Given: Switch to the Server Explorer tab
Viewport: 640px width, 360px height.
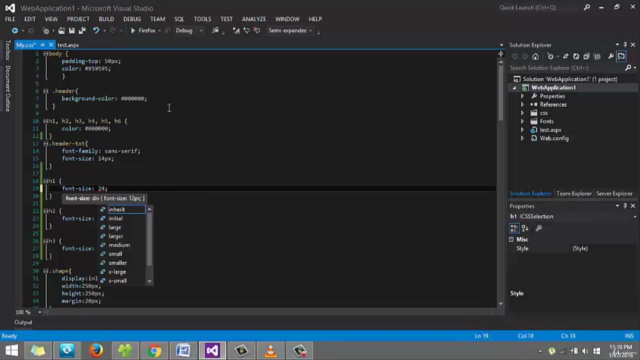Looking at the screenshot, I should 614,193.
